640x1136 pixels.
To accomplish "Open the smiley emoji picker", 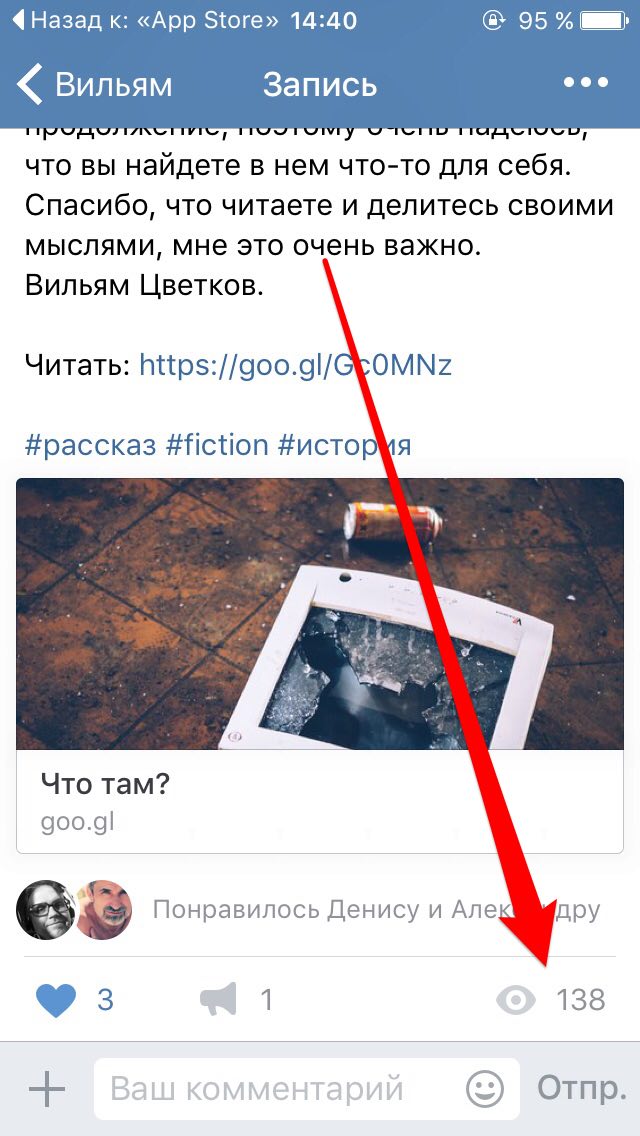I will [485, 1088].
